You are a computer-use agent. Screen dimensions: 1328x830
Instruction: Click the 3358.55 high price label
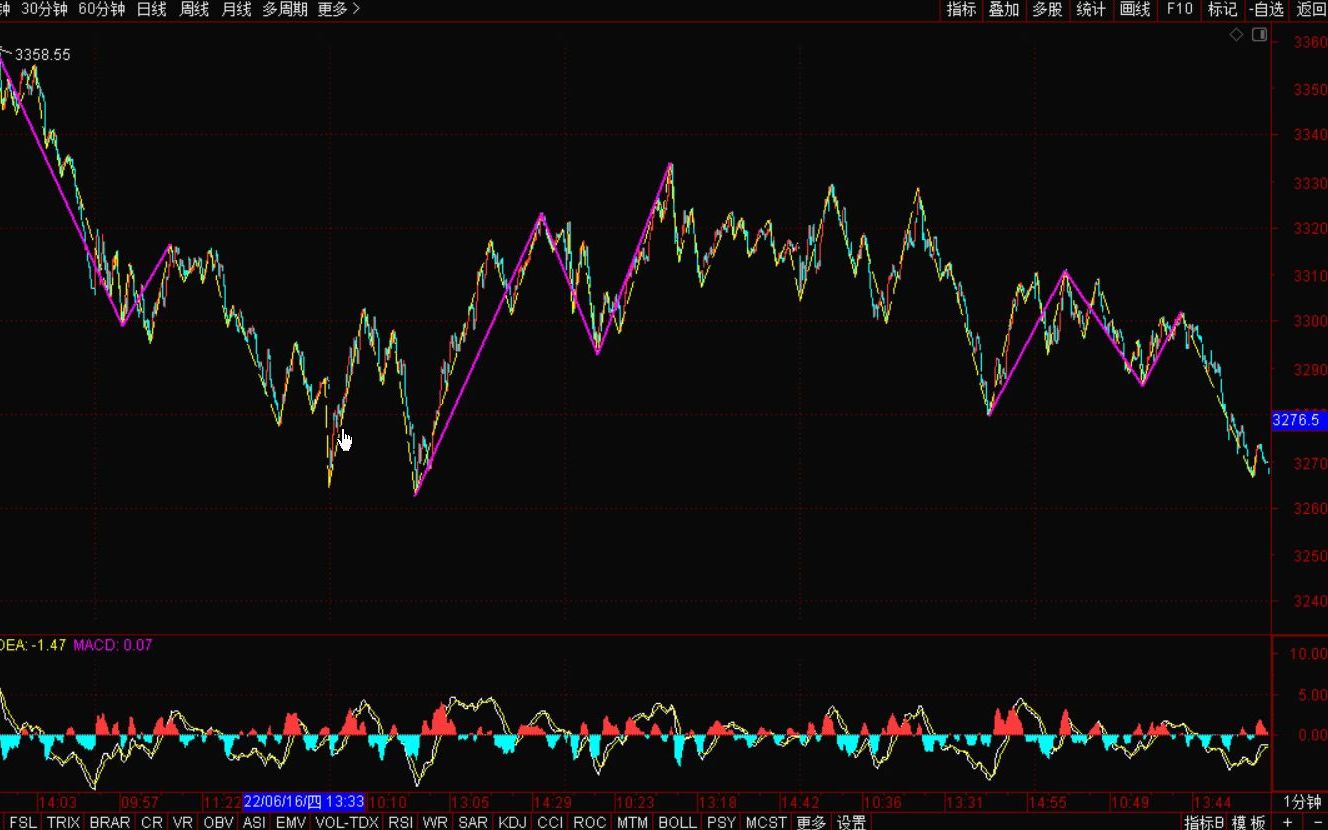(42, 55)
